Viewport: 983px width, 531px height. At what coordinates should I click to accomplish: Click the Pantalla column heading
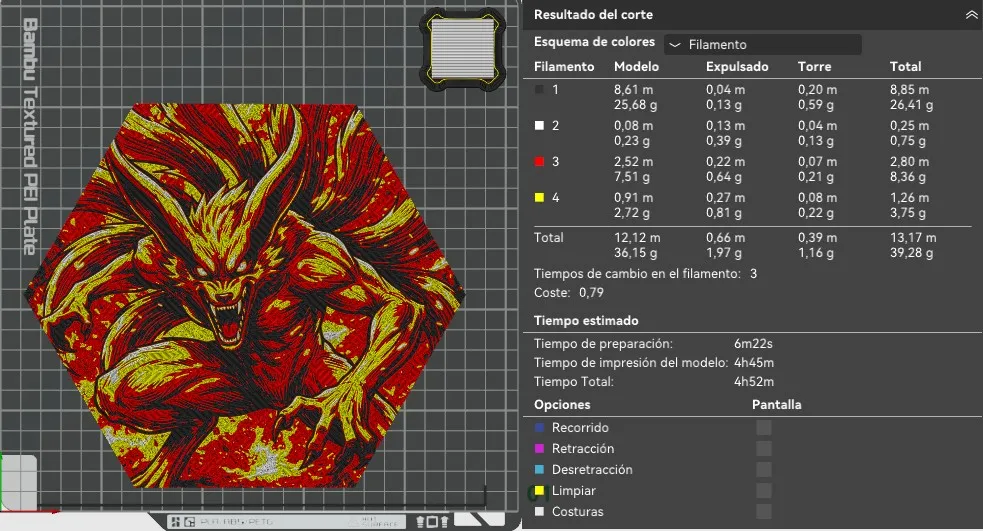(776, 404)
